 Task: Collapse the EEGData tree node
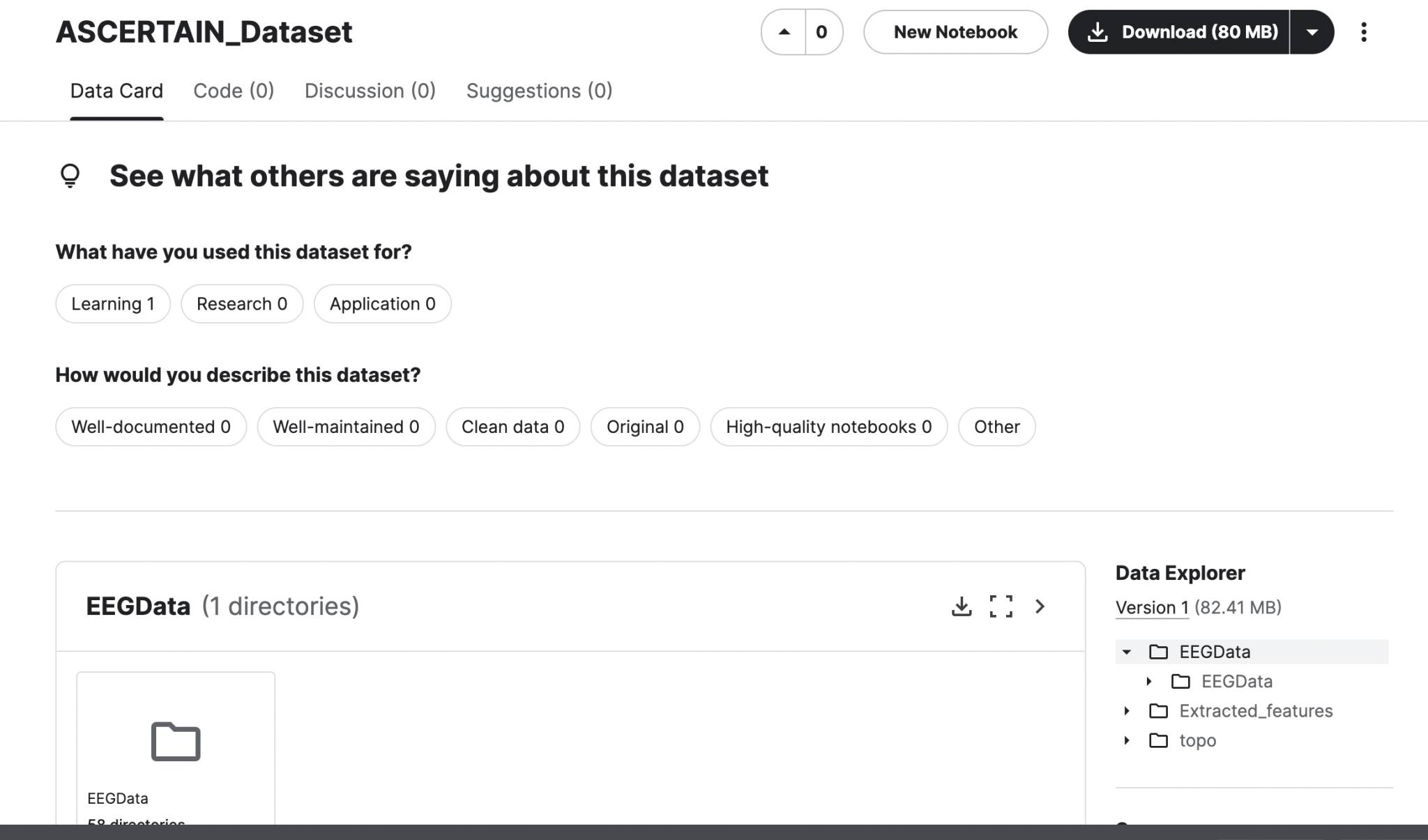[1127, 652]
